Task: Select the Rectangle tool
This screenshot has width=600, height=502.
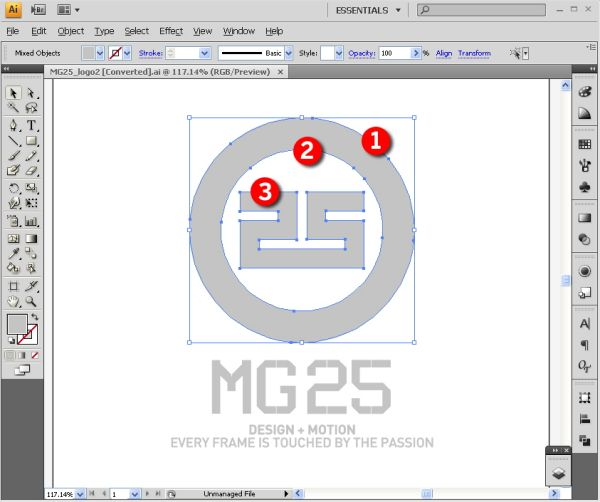Action: [31, 141]
